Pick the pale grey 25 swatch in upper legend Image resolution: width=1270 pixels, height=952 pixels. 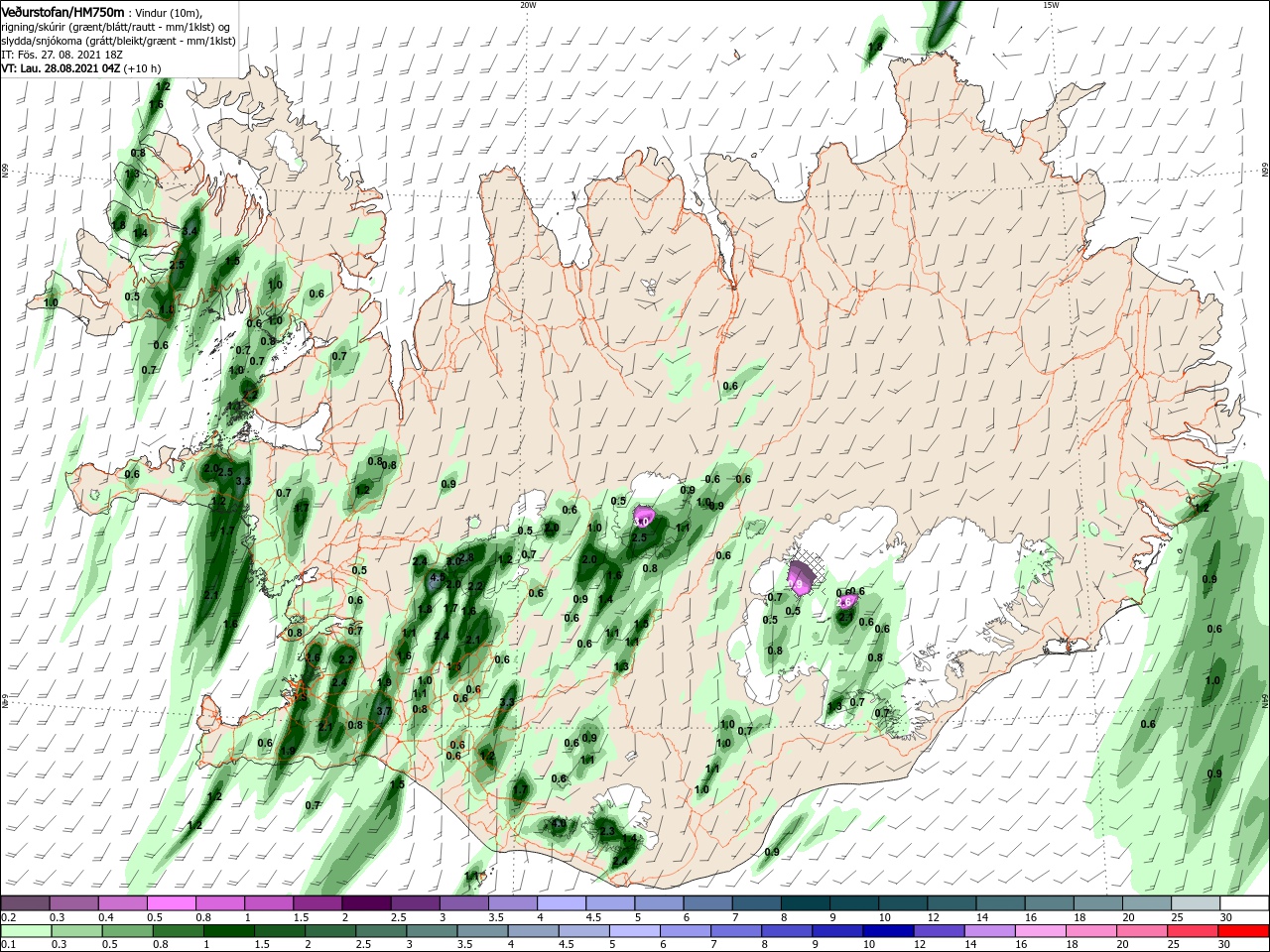pos(1195,903)
